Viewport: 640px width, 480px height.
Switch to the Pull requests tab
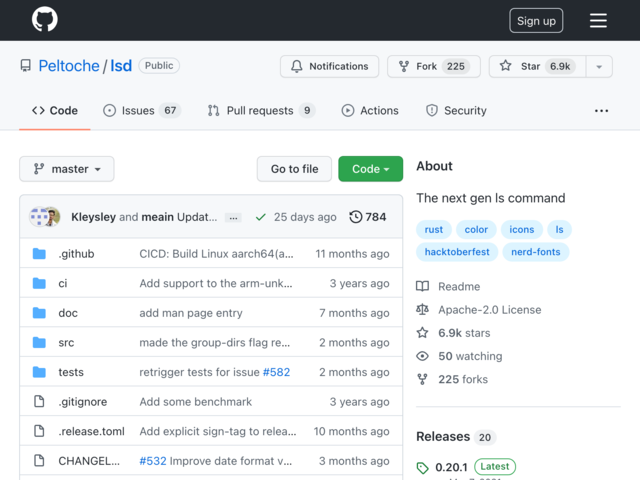point(261,111)
